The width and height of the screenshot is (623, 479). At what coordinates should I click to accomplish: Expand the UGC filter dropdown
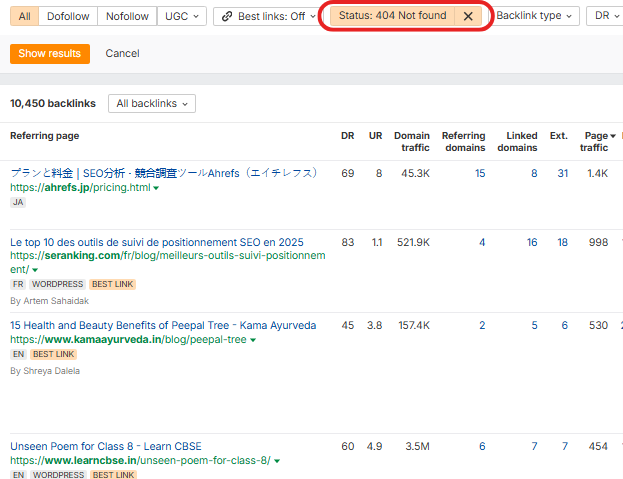click(x=183, y=16)
